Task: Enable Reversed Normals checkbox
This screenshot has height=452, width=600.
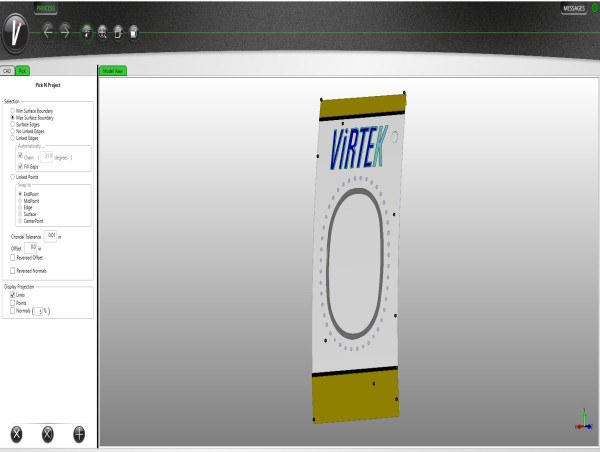Action: [13, 271]
